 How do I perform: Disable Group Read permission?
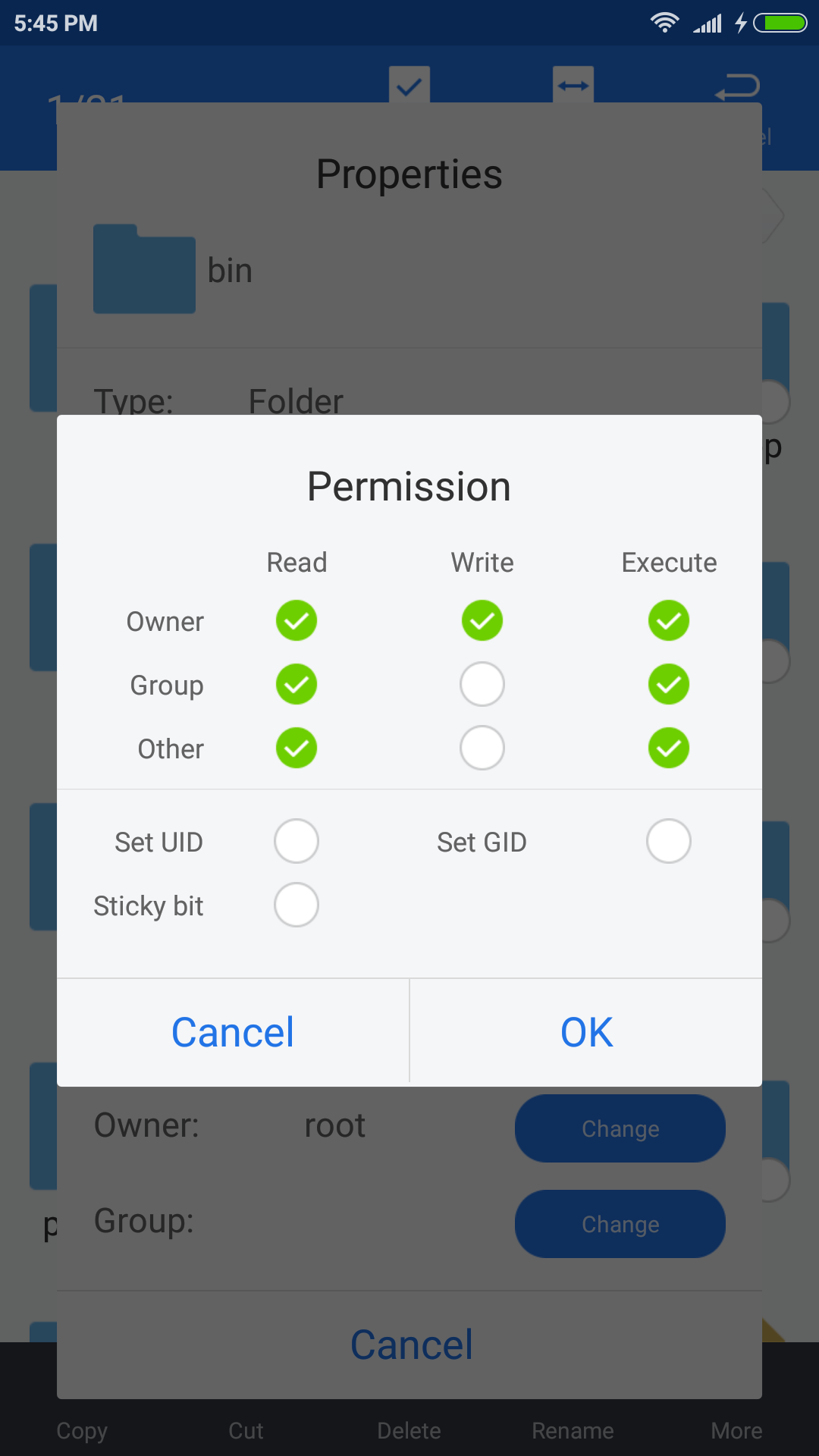coord(297,685)
